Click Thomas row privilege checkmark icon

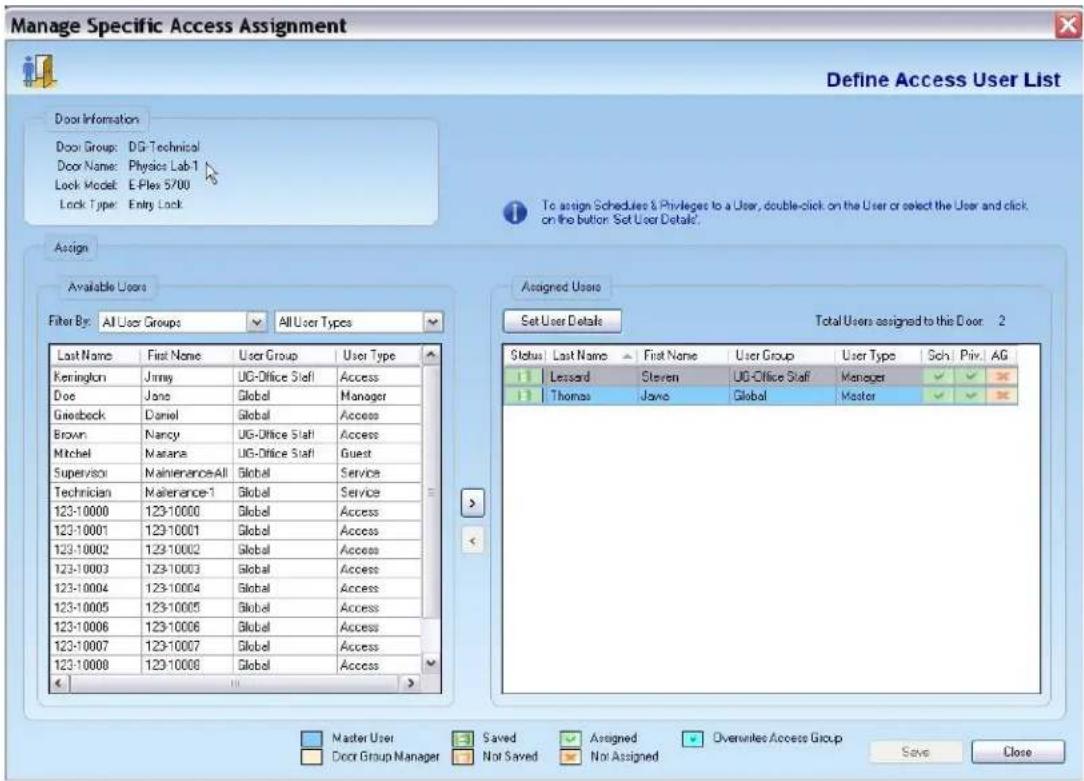(x=971, y=396)
